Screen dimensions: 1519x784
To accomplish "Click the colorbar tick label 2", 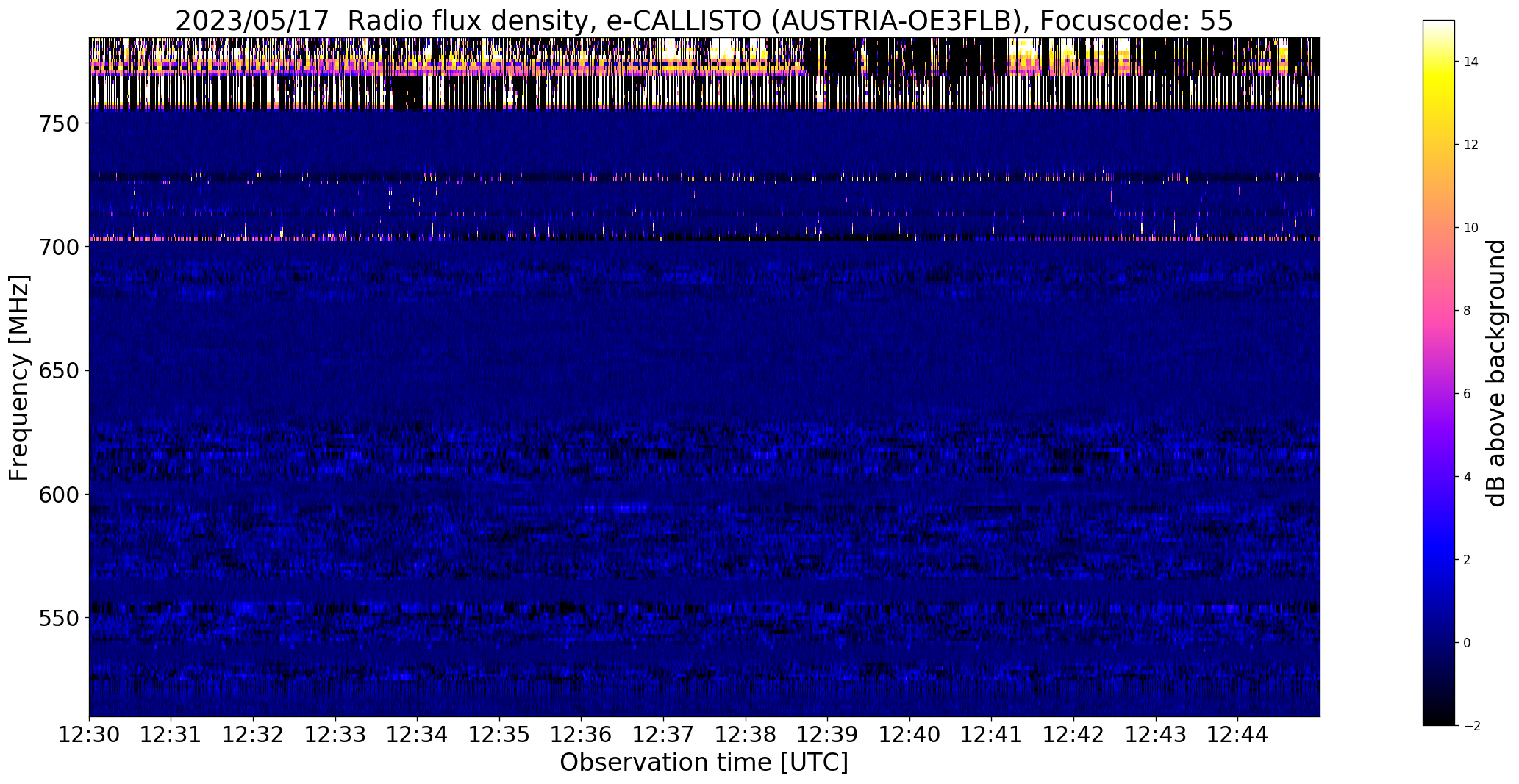I will [1468, 560].
